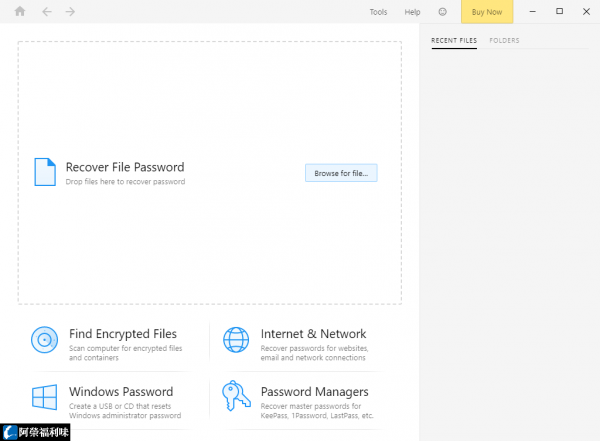
Task: Open the Help menu
Action: pos(412,12)
